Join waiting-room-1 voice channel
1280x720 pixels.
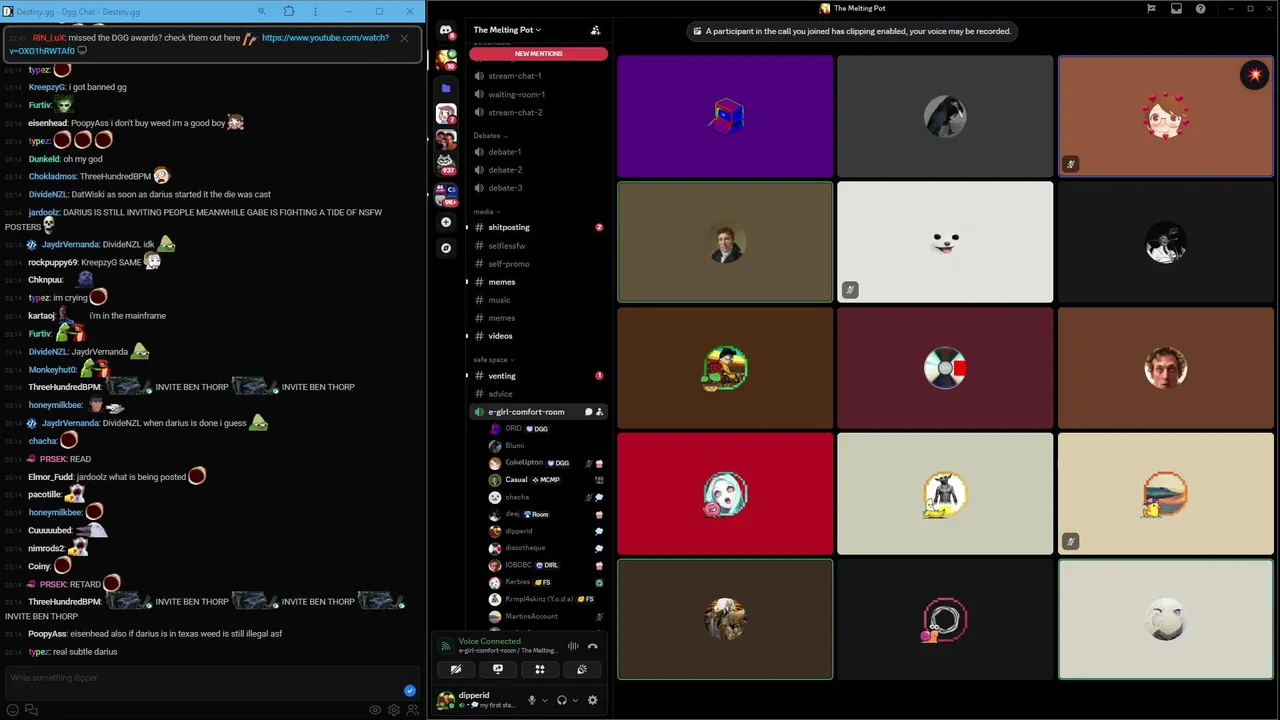coord(538,94)
